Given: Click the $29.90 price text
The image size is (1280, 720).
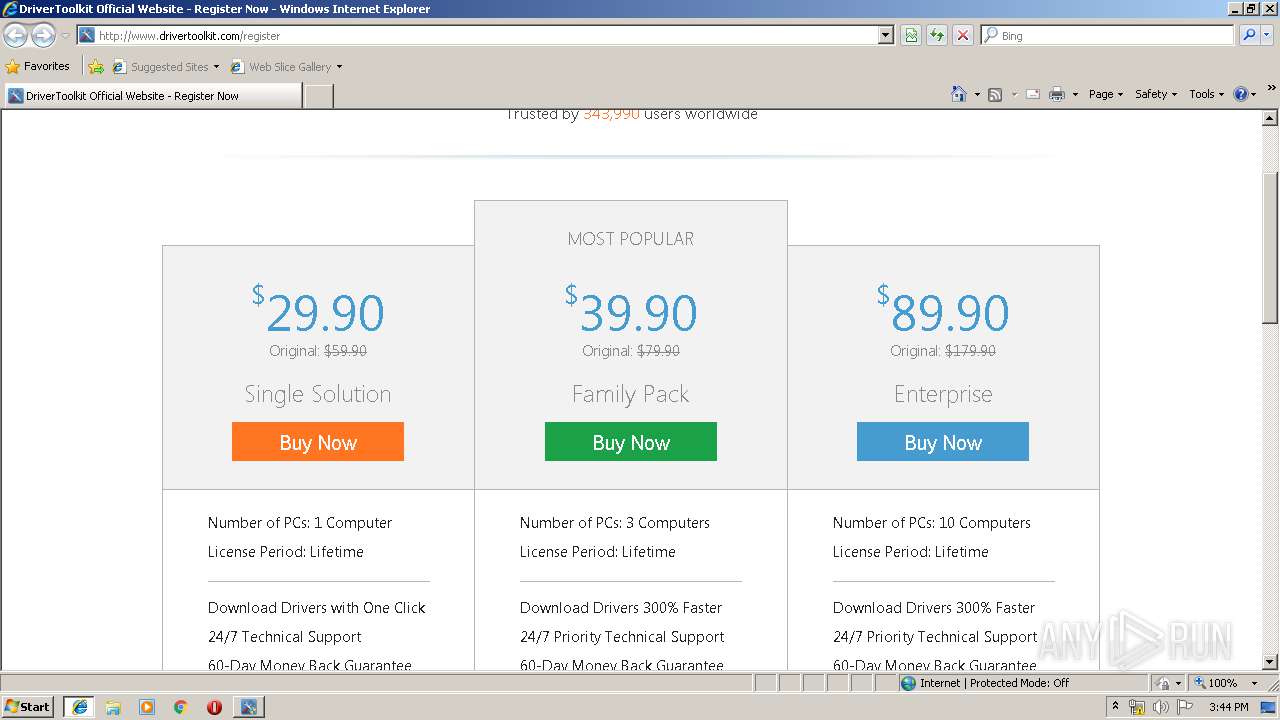Looking at the screenshot, I should [x=318, y=311].
